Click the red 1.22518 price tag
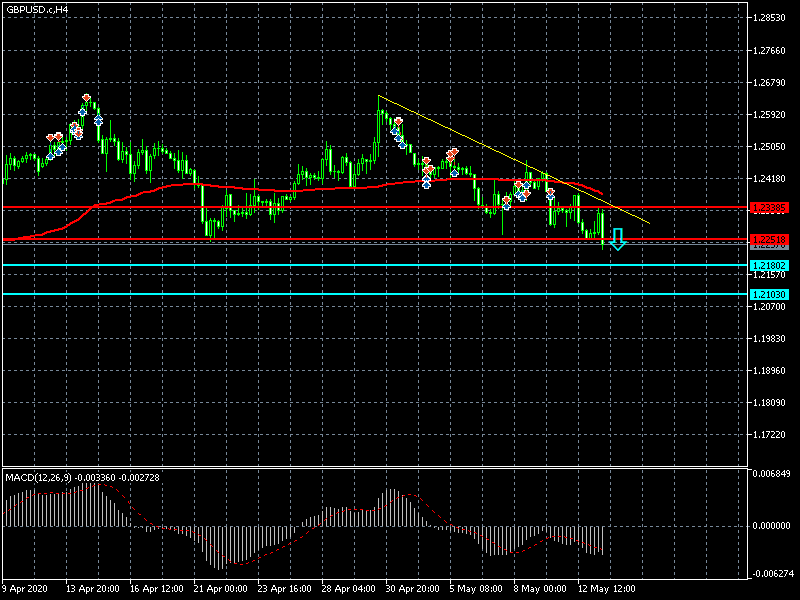800x600 pixels. coord(768,239)
